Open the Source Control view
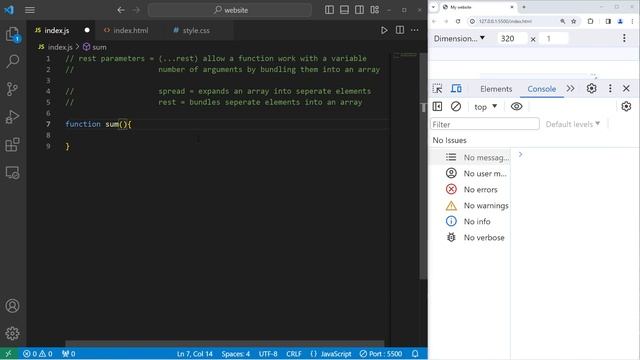The width and height of the screenshot is (640, 360). 13,89
